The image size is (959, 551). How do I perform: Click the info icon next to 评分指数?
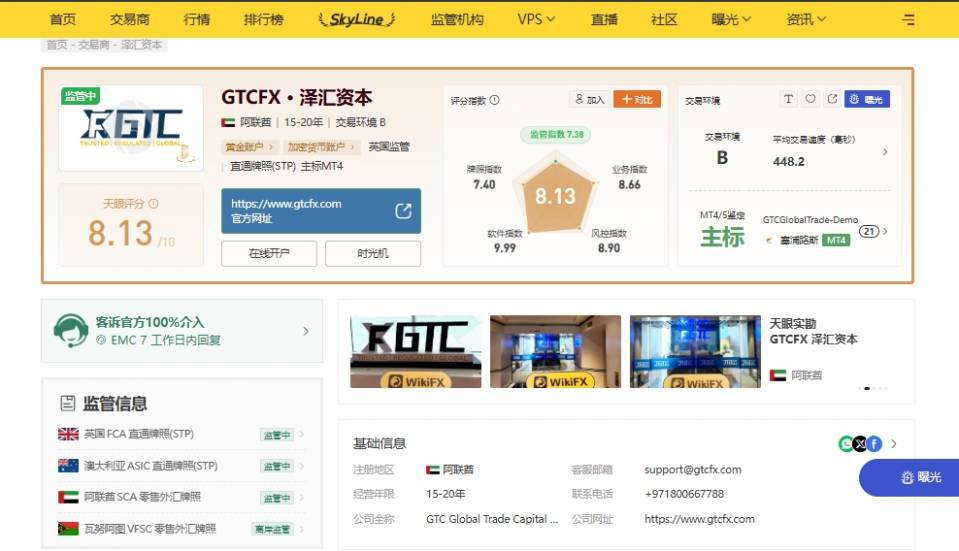pyautogui.click(x=495, y=100)
